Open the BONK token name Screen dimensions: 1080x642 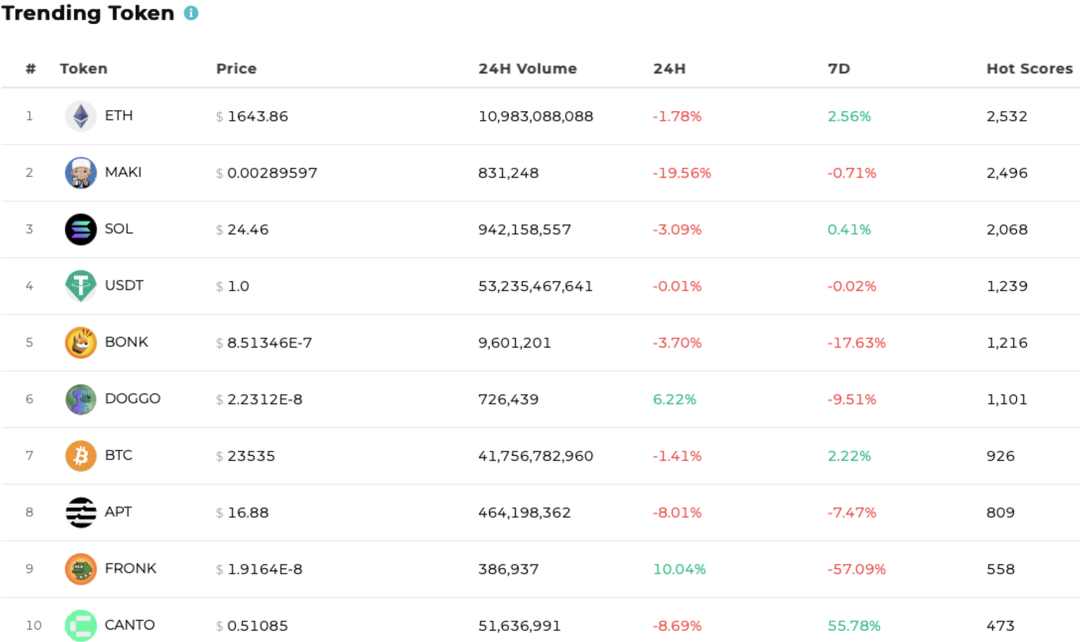126,342
